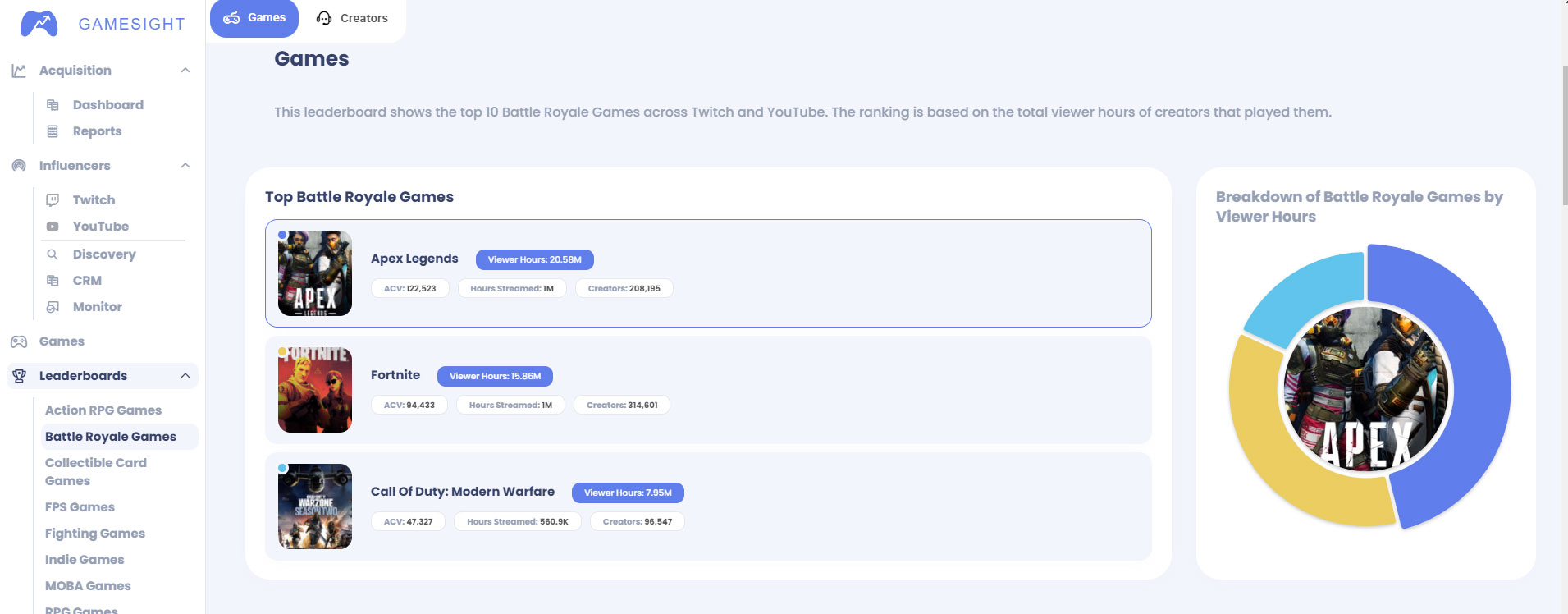The image size is (1568, 614).
Task: Collapse the Leaderboards section chevron
Action: click(185, 376)
